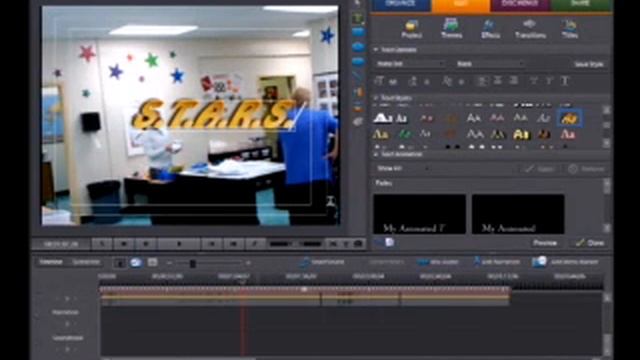Switch to the orange EDIT tab

tap(460, 5)
